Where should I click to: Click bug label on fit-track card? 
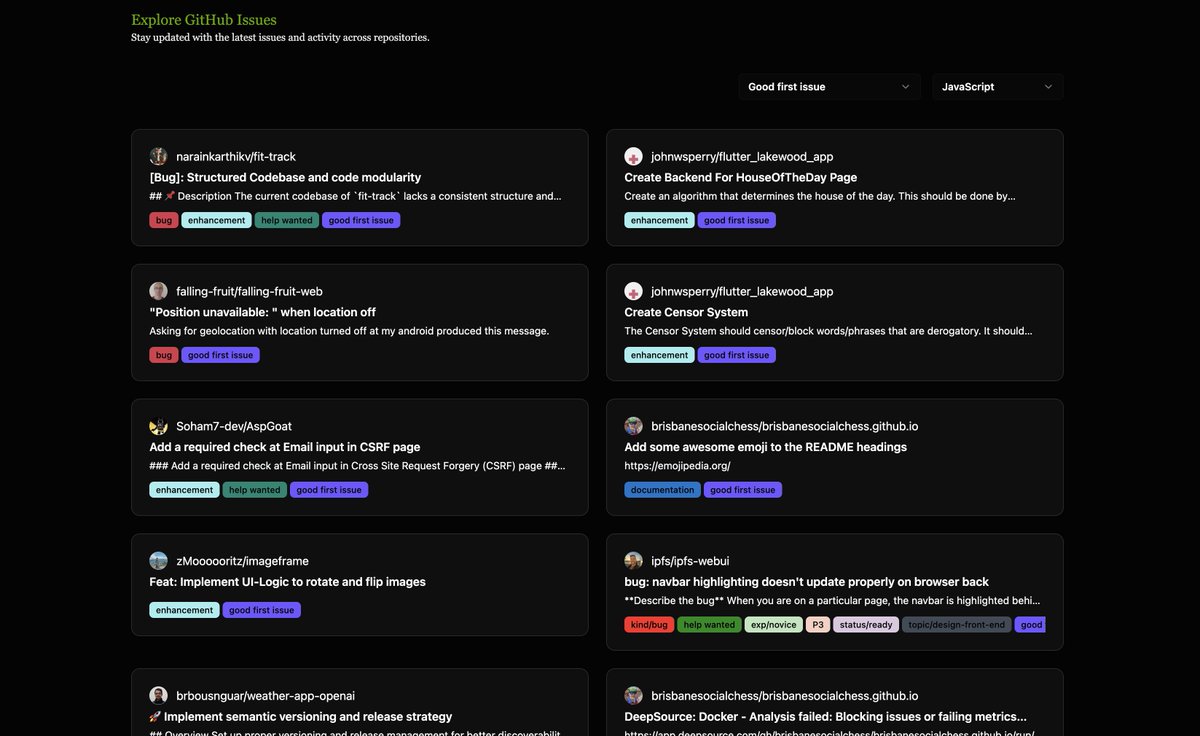[x=164, y=220]
